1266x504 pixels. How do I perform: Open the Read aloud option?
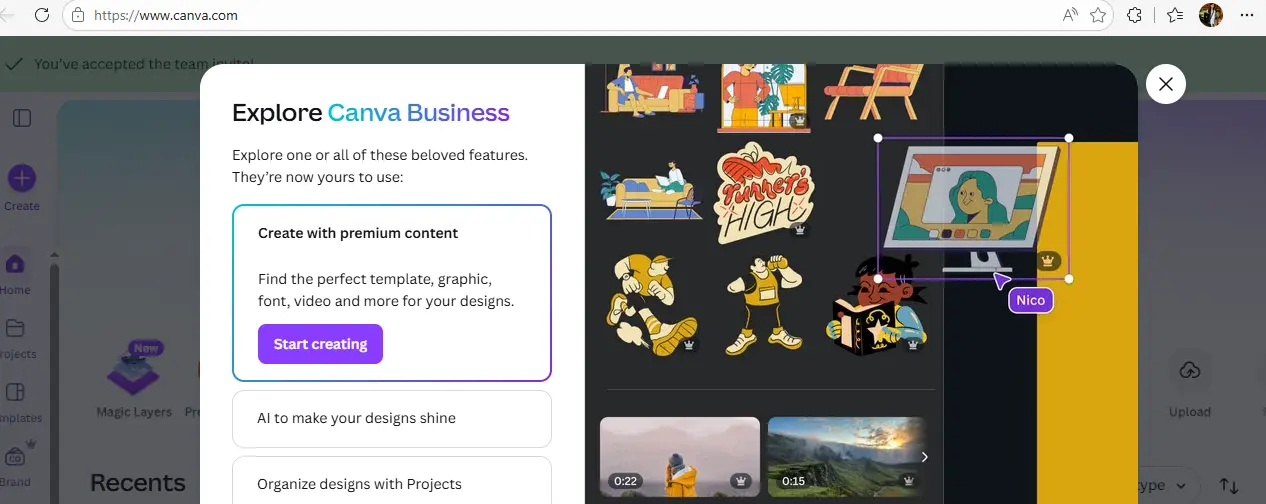tap(1070, 15)
